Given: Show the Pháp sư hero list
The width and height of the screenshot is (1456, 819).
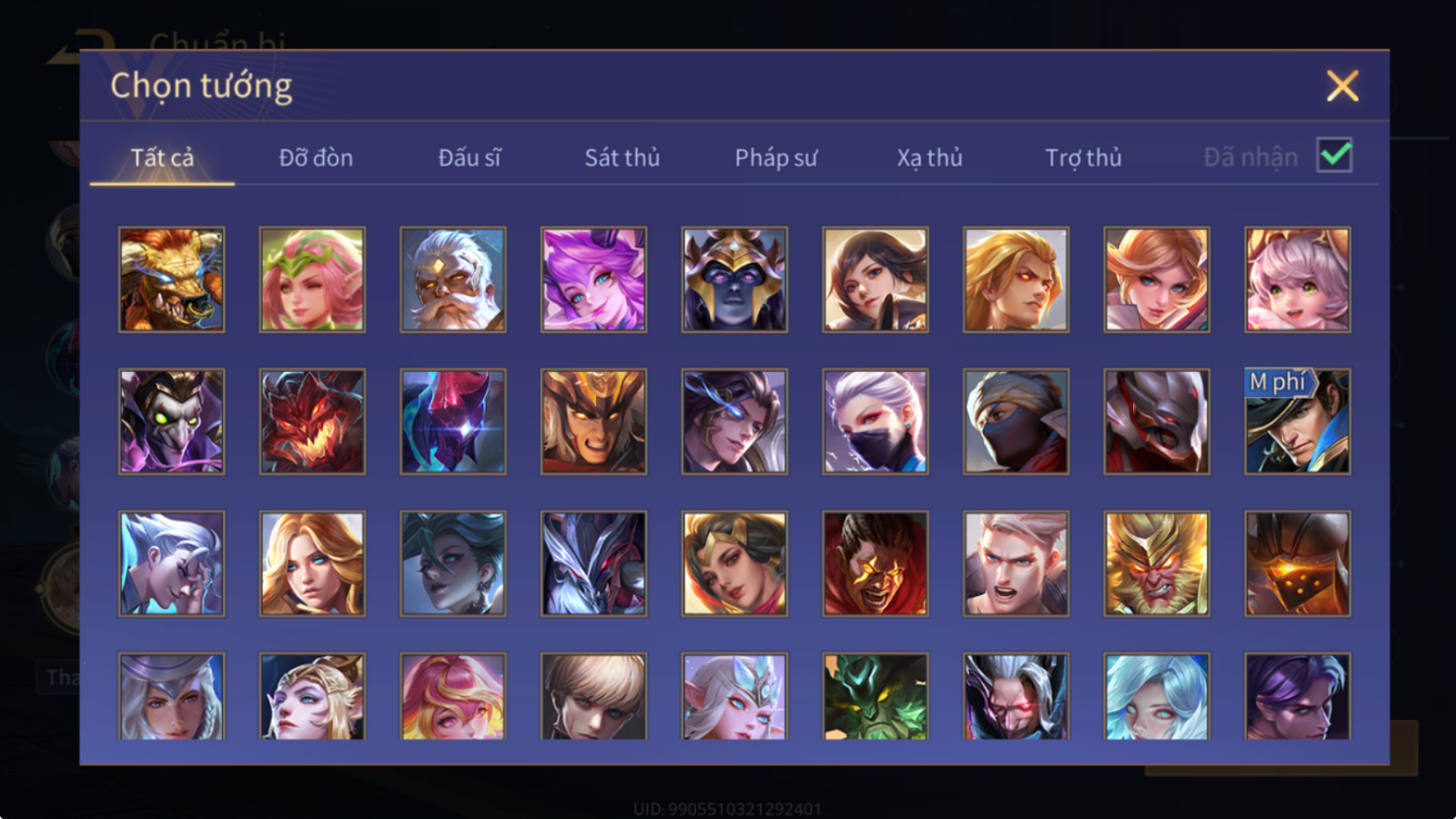Looking at the screenshot, I should click(776, 157).
